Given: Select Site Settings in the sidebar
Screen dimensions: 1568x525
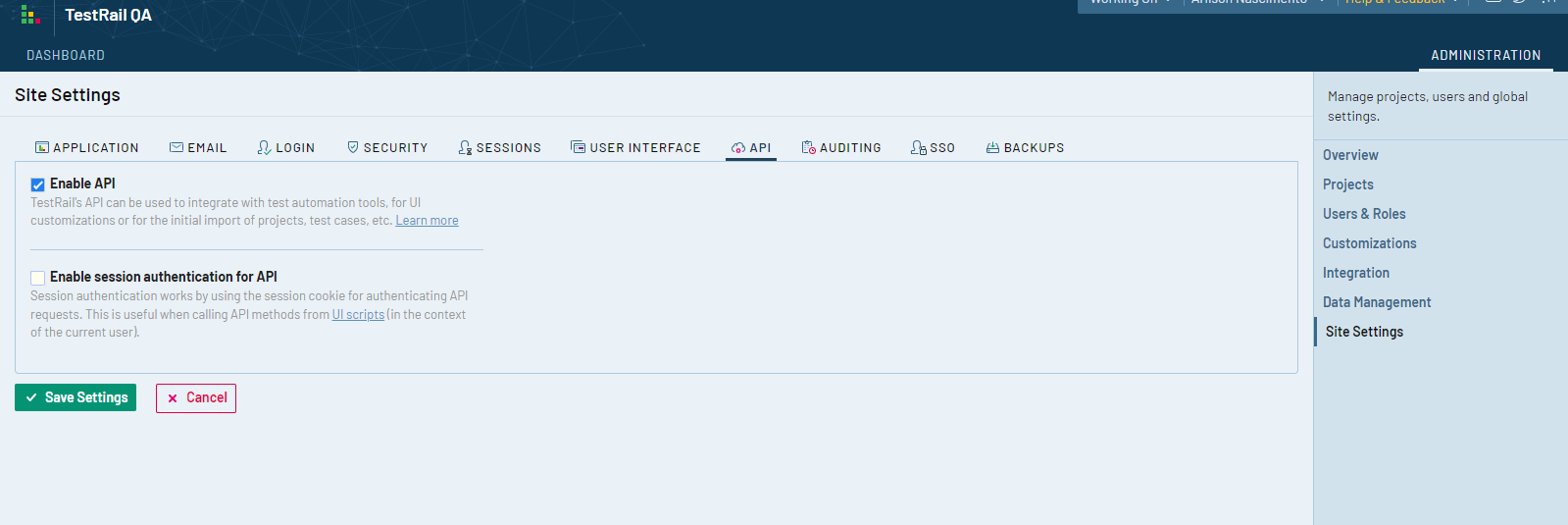Looking at the screenshot, I should [x=1364, y=332].
